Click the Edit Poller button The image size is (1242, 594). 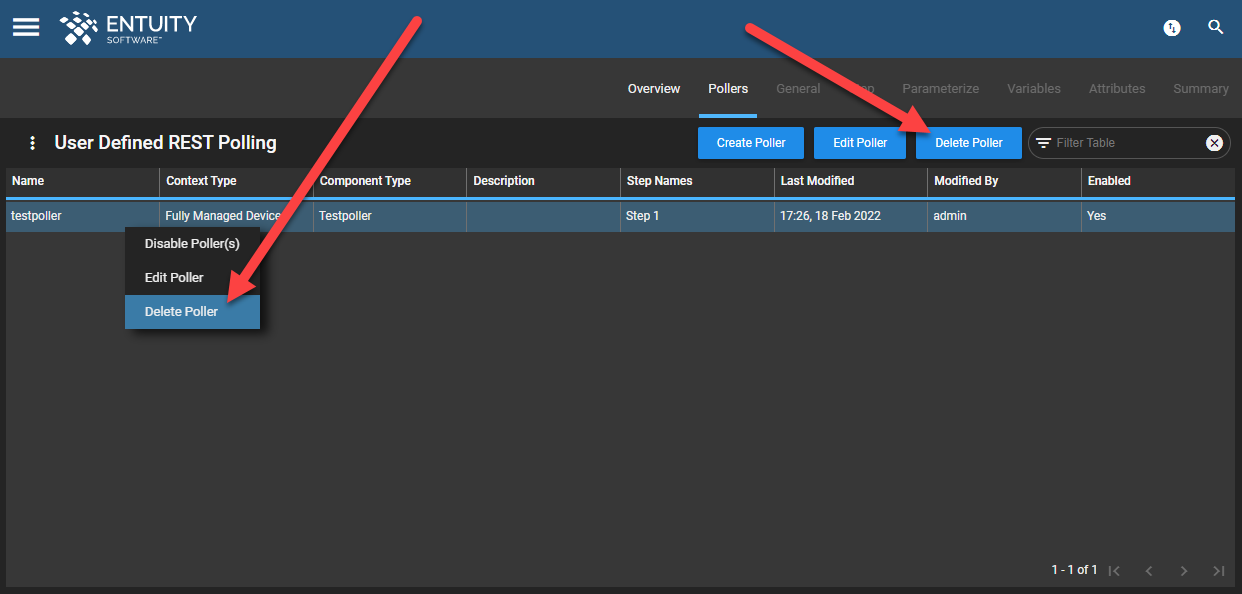pyautogui.click(x=859, y=142)
